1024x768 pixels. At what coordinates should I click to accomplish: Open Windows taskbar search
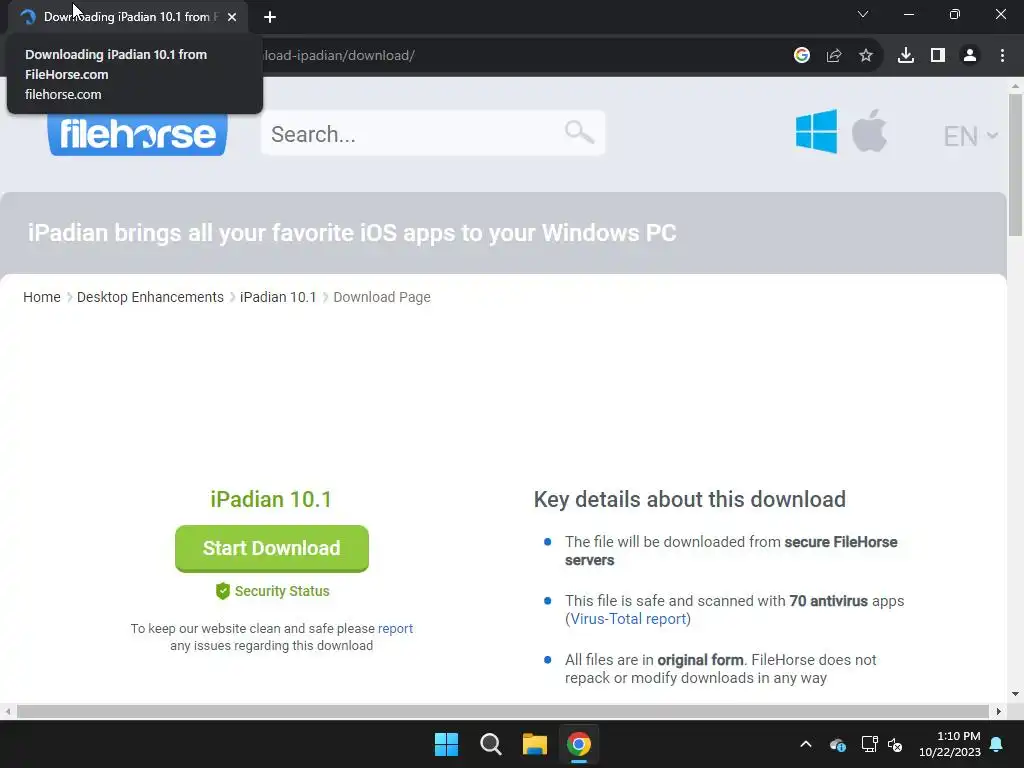490,744
